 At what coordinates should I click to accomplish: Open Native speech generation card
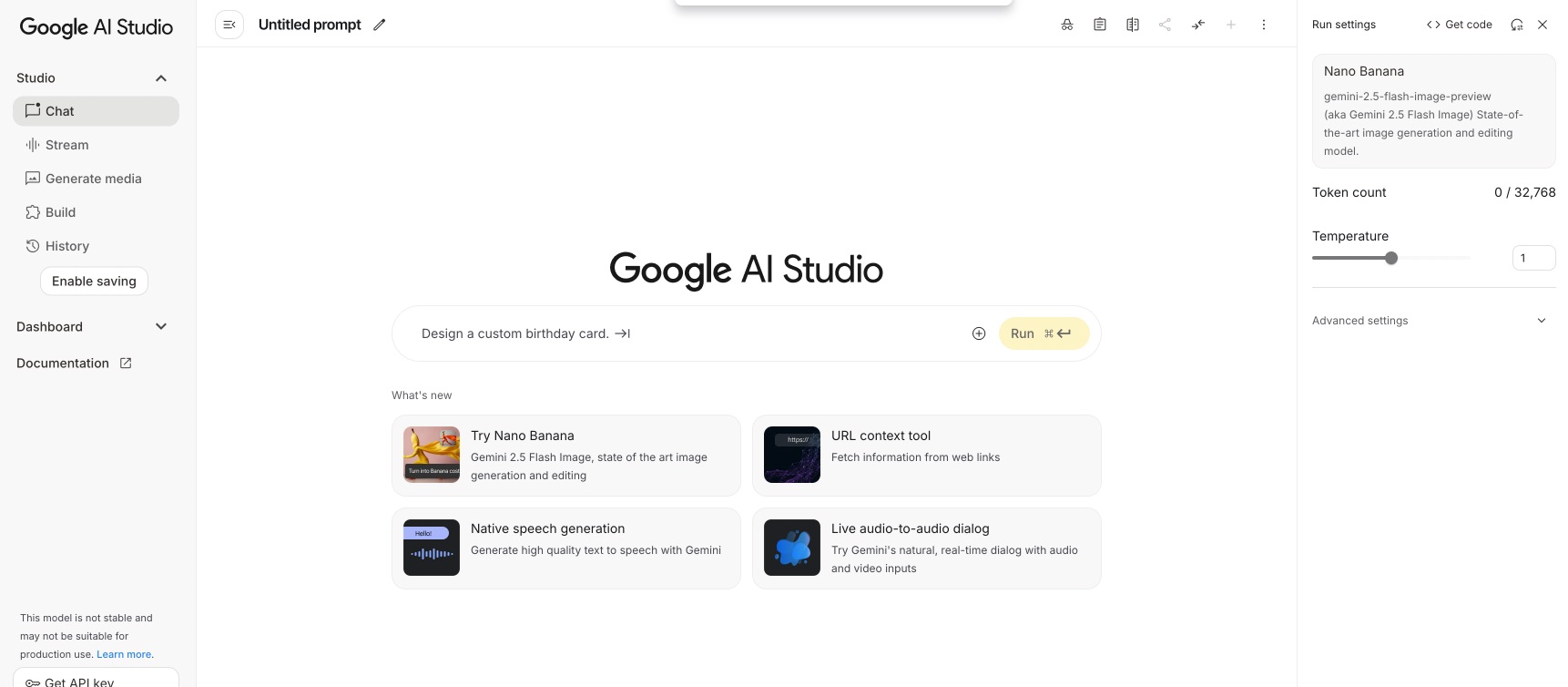coord(566,549)
